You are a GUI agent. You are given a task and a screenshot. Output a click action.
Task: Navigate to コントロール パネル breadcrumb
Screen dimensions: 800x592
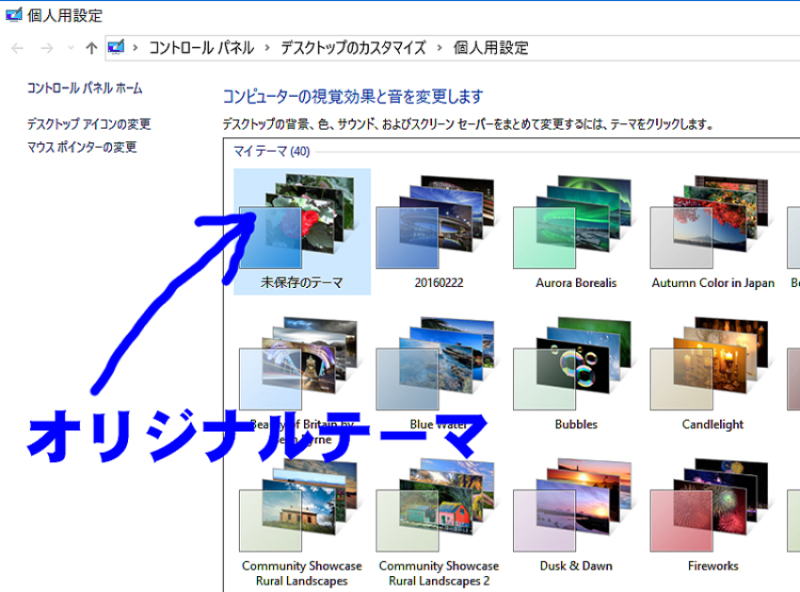point(201,48)
